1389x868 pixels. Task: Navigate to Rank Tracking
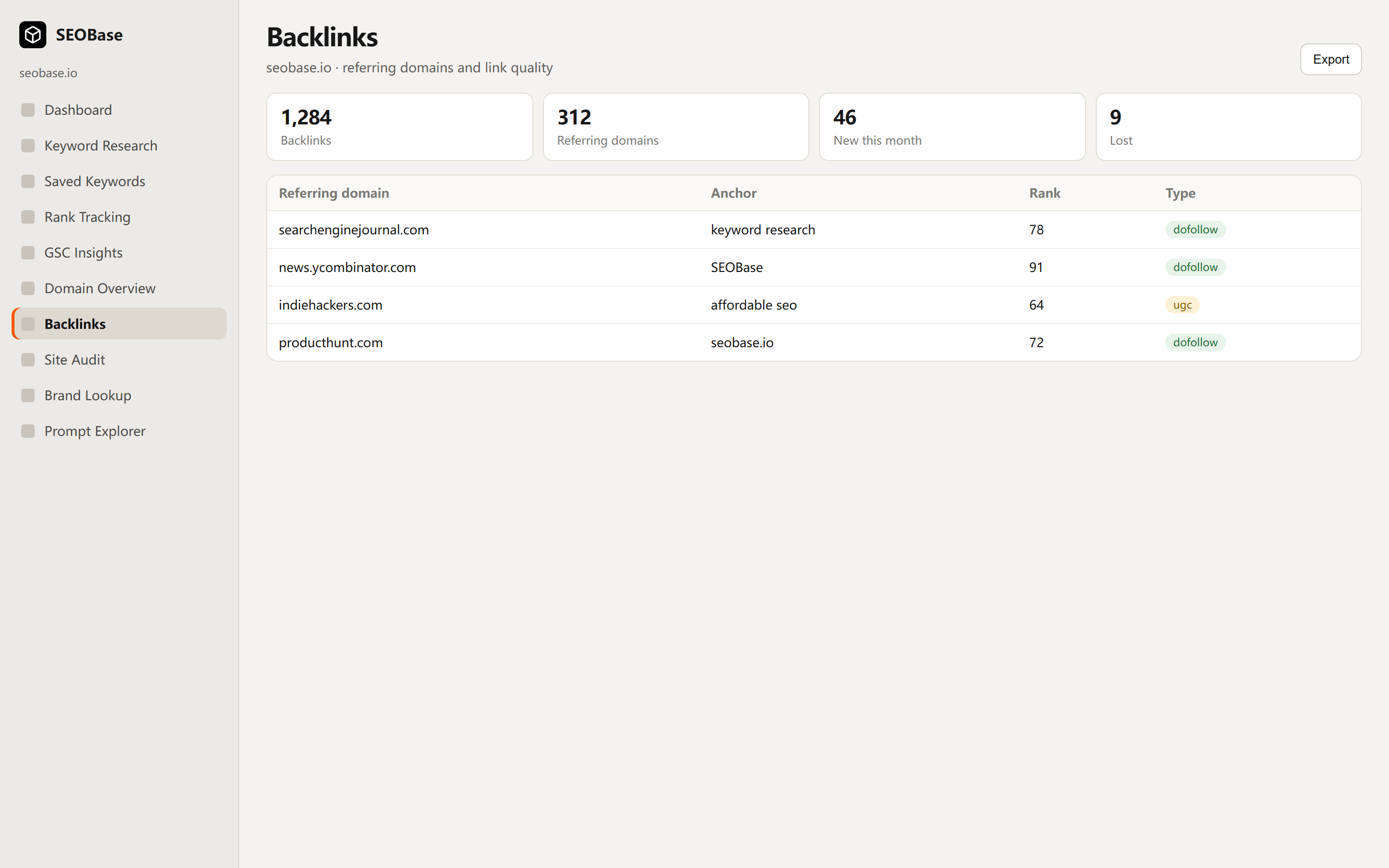[120, 217]
